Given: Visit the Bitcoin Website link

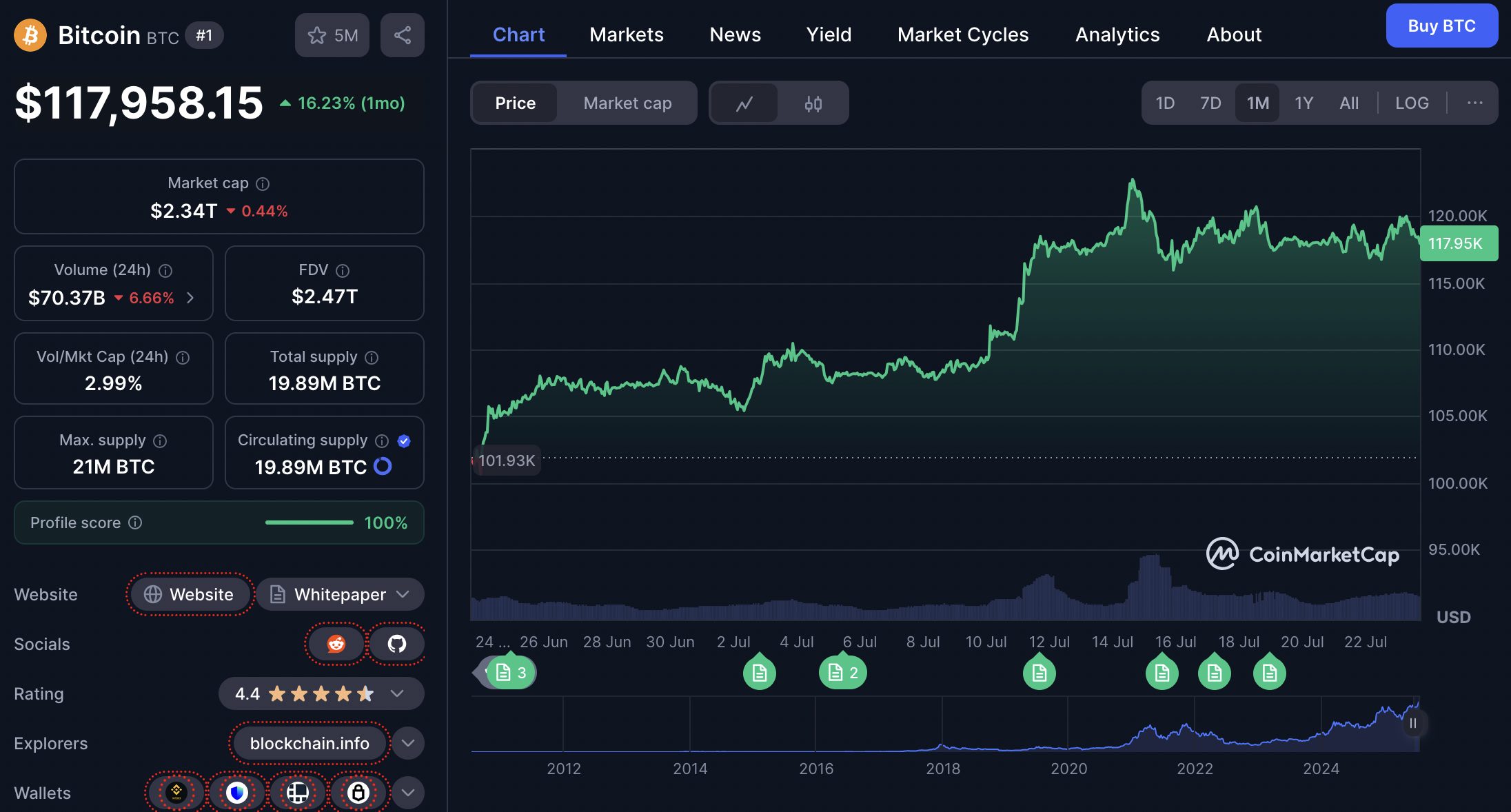Looking at the screenshot, I should tap(190, 594).
